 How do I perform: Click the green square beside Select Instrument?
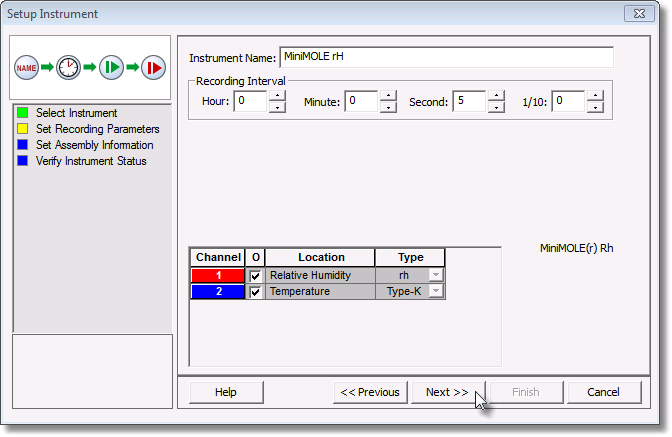23,113
